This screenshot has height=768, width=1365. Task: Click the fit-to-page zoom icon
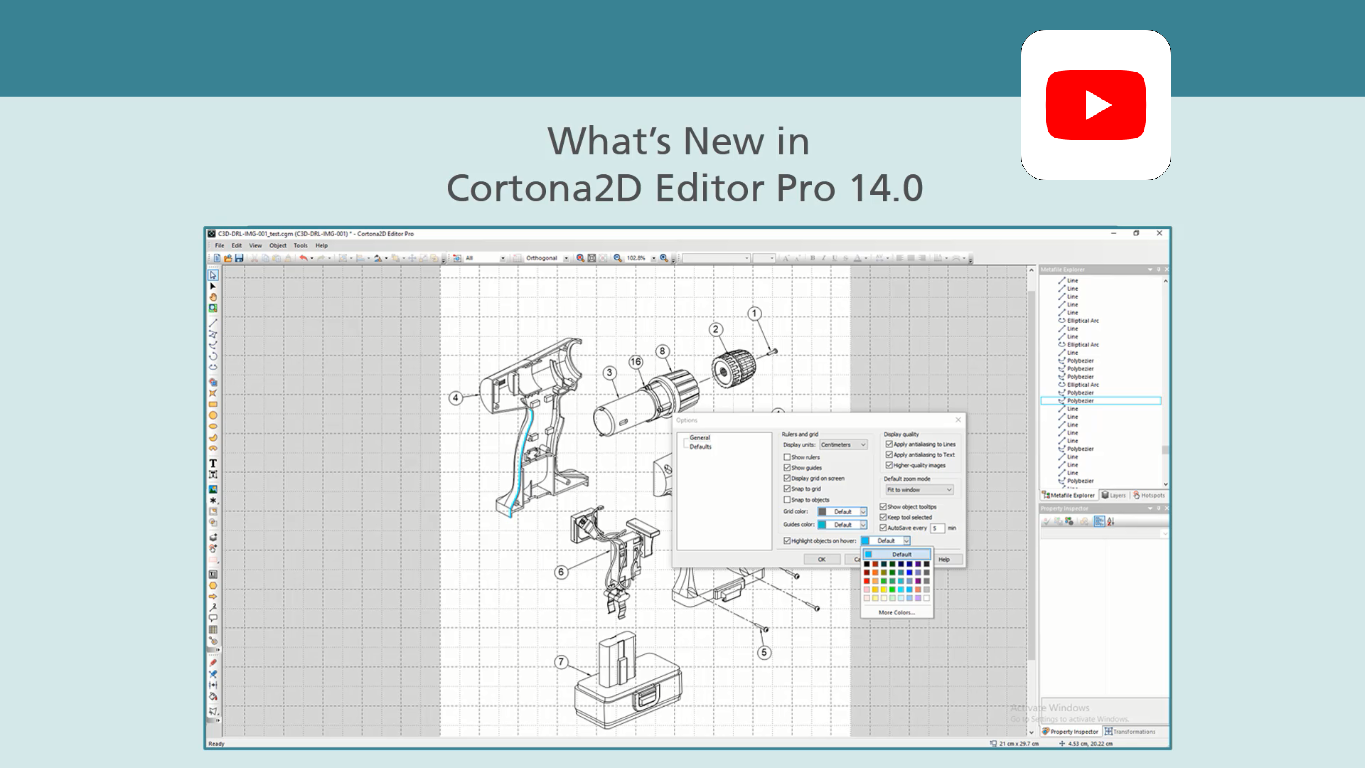[x=592, y=258]
